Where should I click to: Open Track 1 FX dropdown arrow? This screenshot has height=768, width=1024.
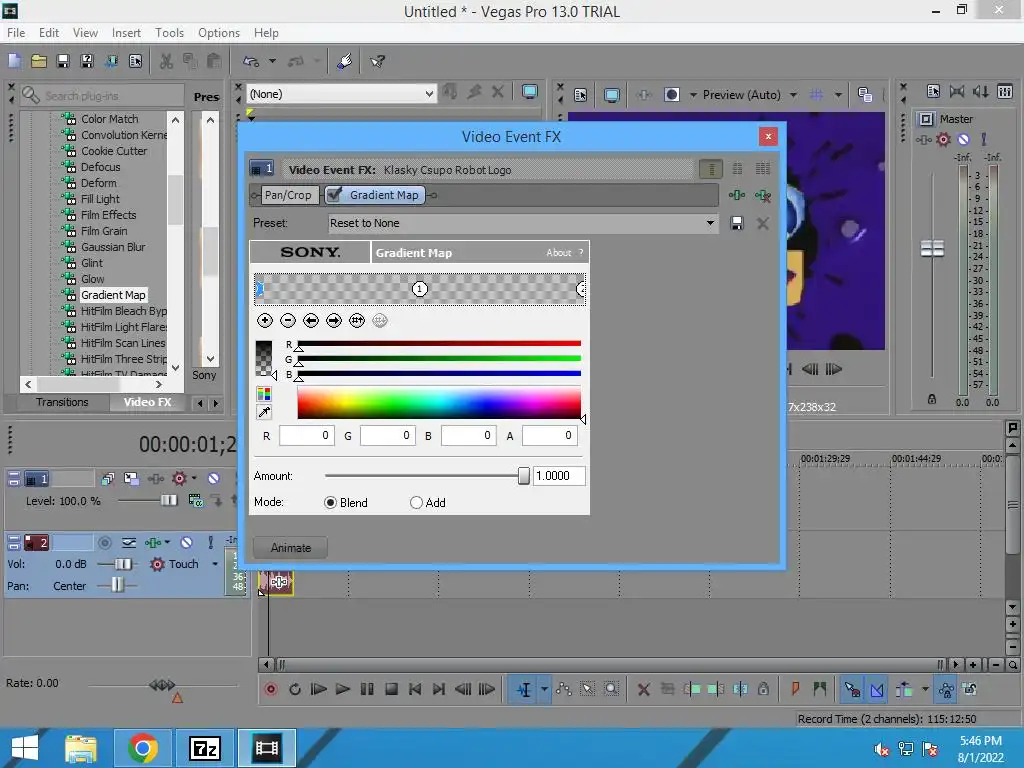click(194, 479)
